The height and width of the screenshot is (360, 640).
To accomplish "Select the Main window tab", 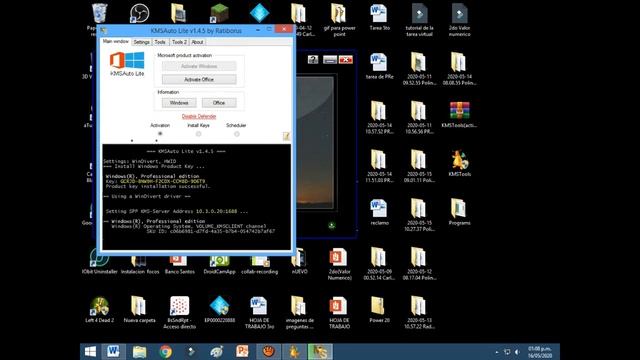I will point(116,42).
